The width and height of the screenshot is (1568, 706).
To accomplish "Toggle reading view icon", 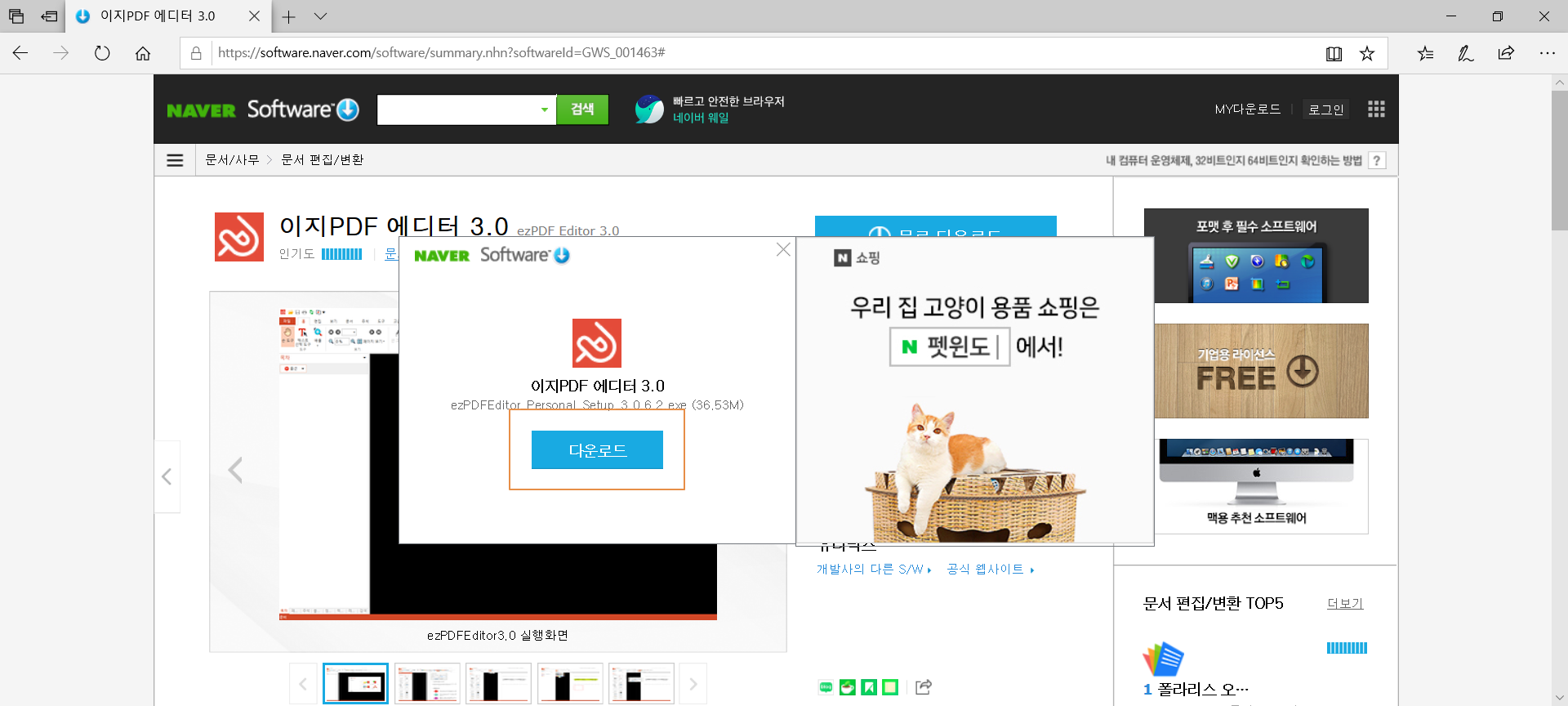I will [1334, 53].
